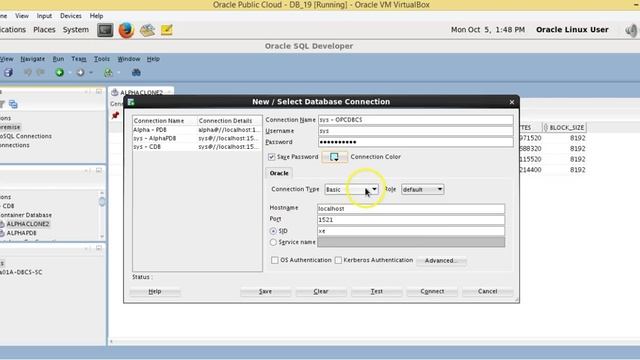Click the redo arrow toolbar icon
Screen dimensions: 640x360
click(x=40, y=73)
